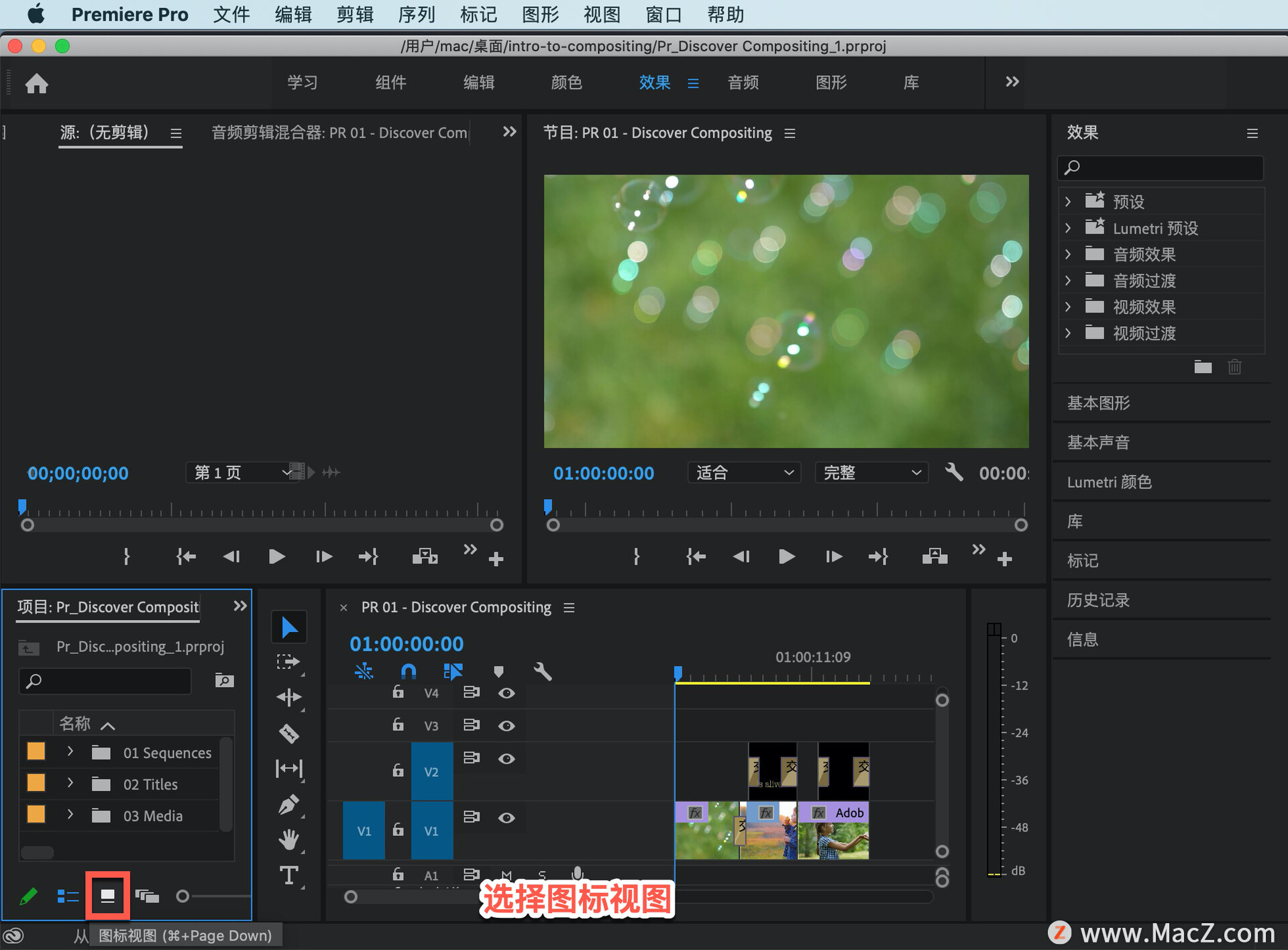Switch to the 编辑 workspace tab
Screen dimensions: 1288x950
tap(478, 83)
